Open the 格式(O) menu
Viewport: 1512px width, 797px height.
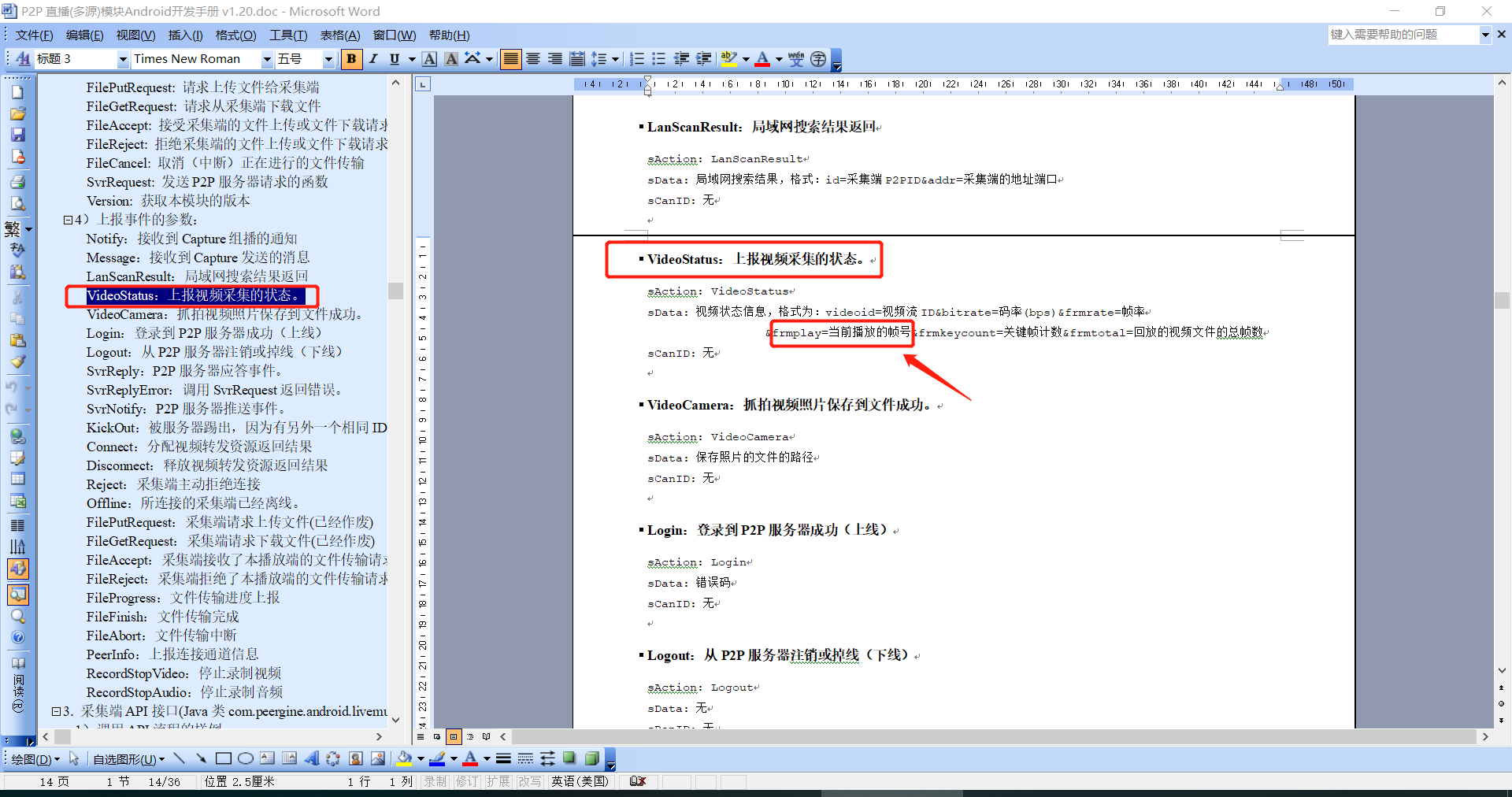pyautogui.click(x=235, y=35)
